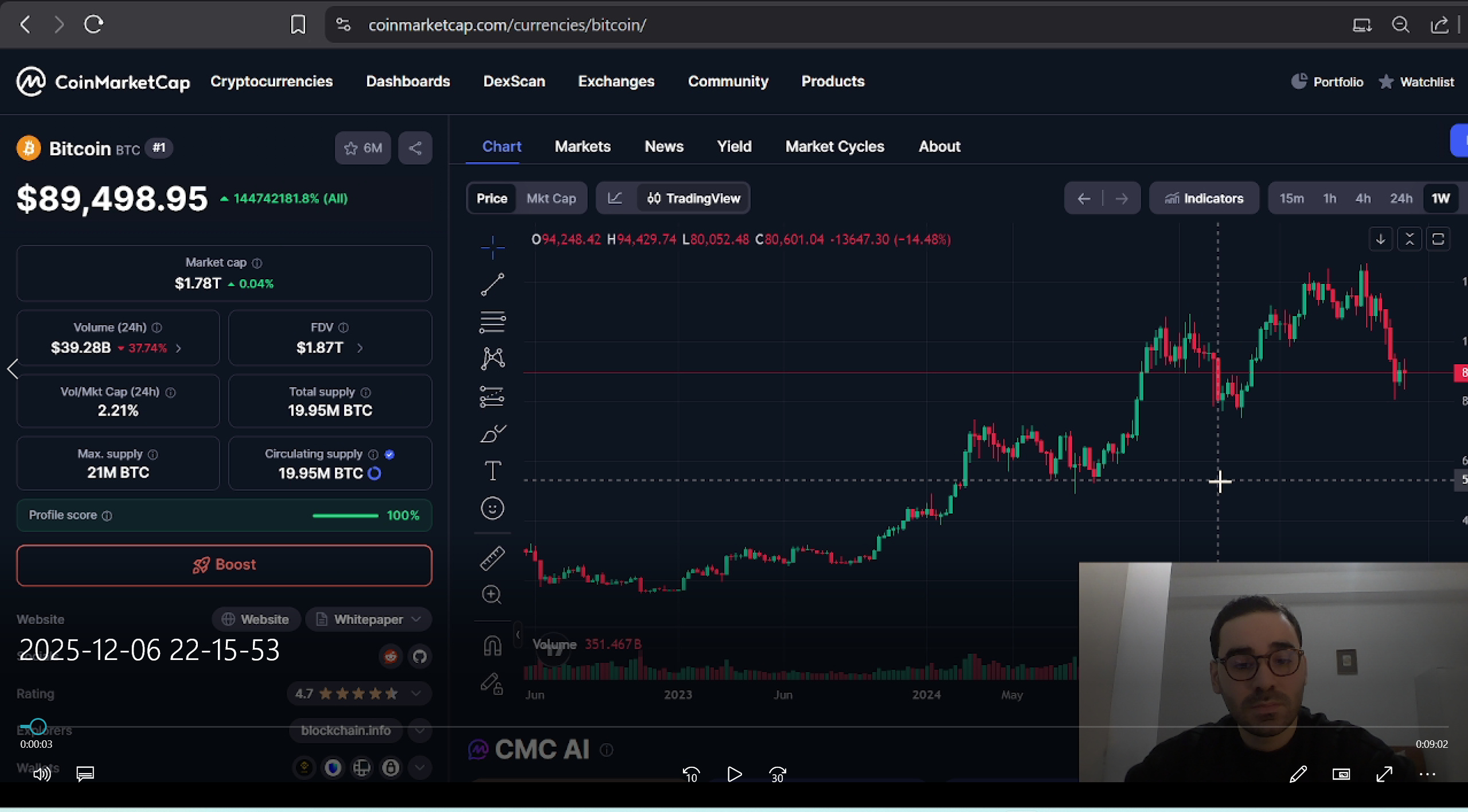Switch to simple line chart mode
The width and height of the screenshot is (1468, 812).
pyautogui.click(x=615, y=198)
